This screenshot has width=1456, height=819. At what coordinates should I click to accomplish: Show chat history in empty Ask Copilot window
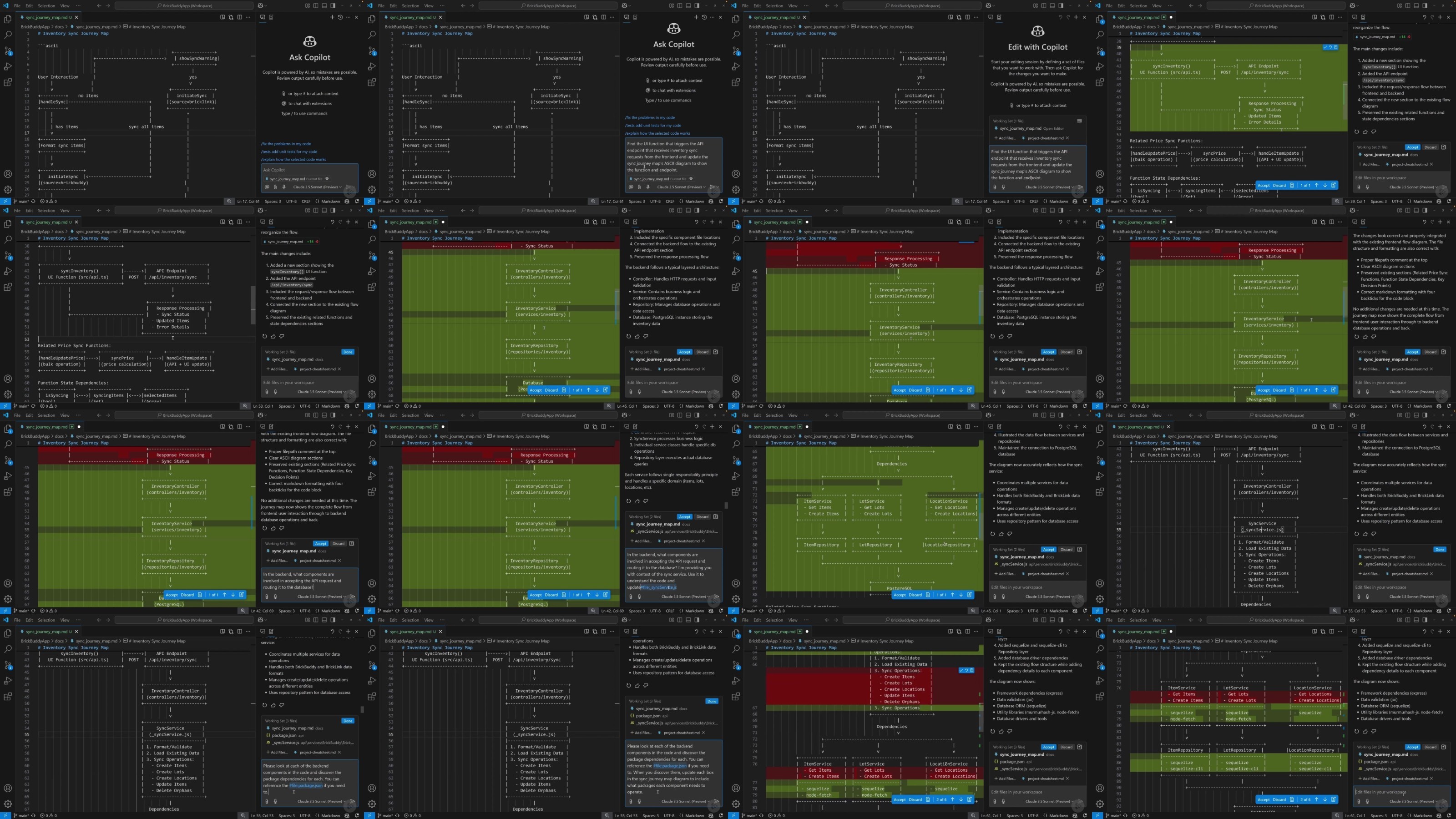[340, 17]
